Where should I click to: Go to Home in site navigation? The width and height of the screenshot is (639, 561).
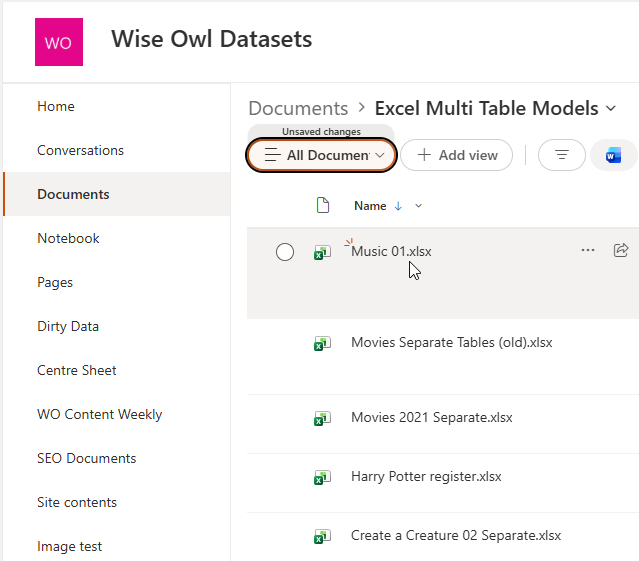56,106
